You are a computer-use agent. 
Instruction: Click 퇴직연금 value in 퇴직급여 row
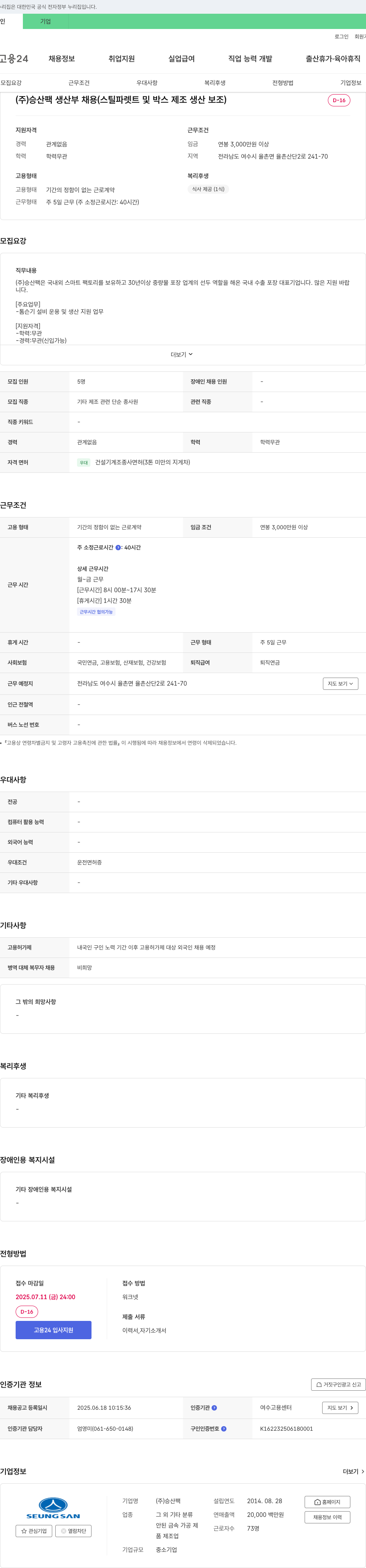point(270,662)
